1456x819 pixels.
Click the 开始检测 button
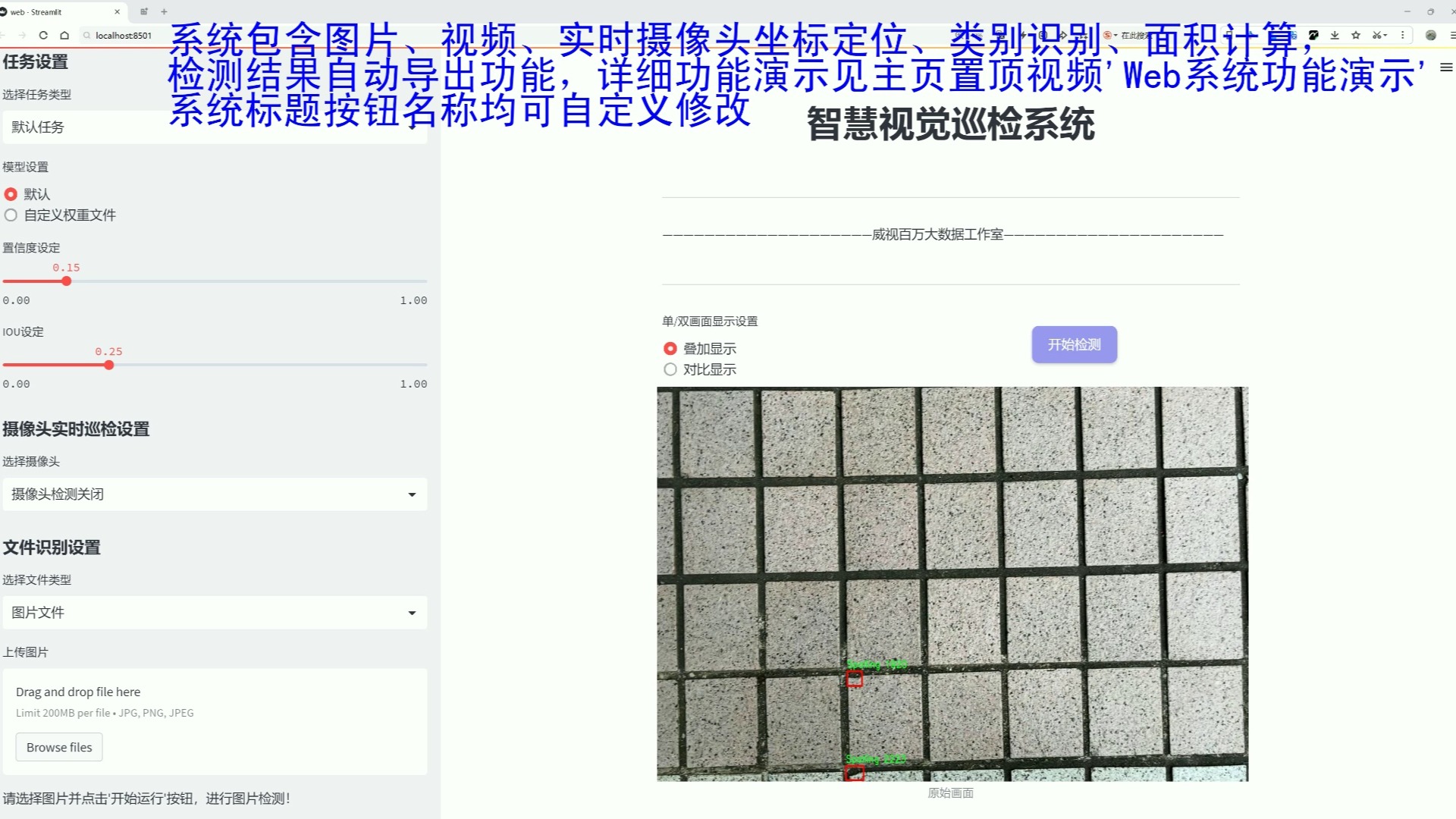[x=1074, y=344]
